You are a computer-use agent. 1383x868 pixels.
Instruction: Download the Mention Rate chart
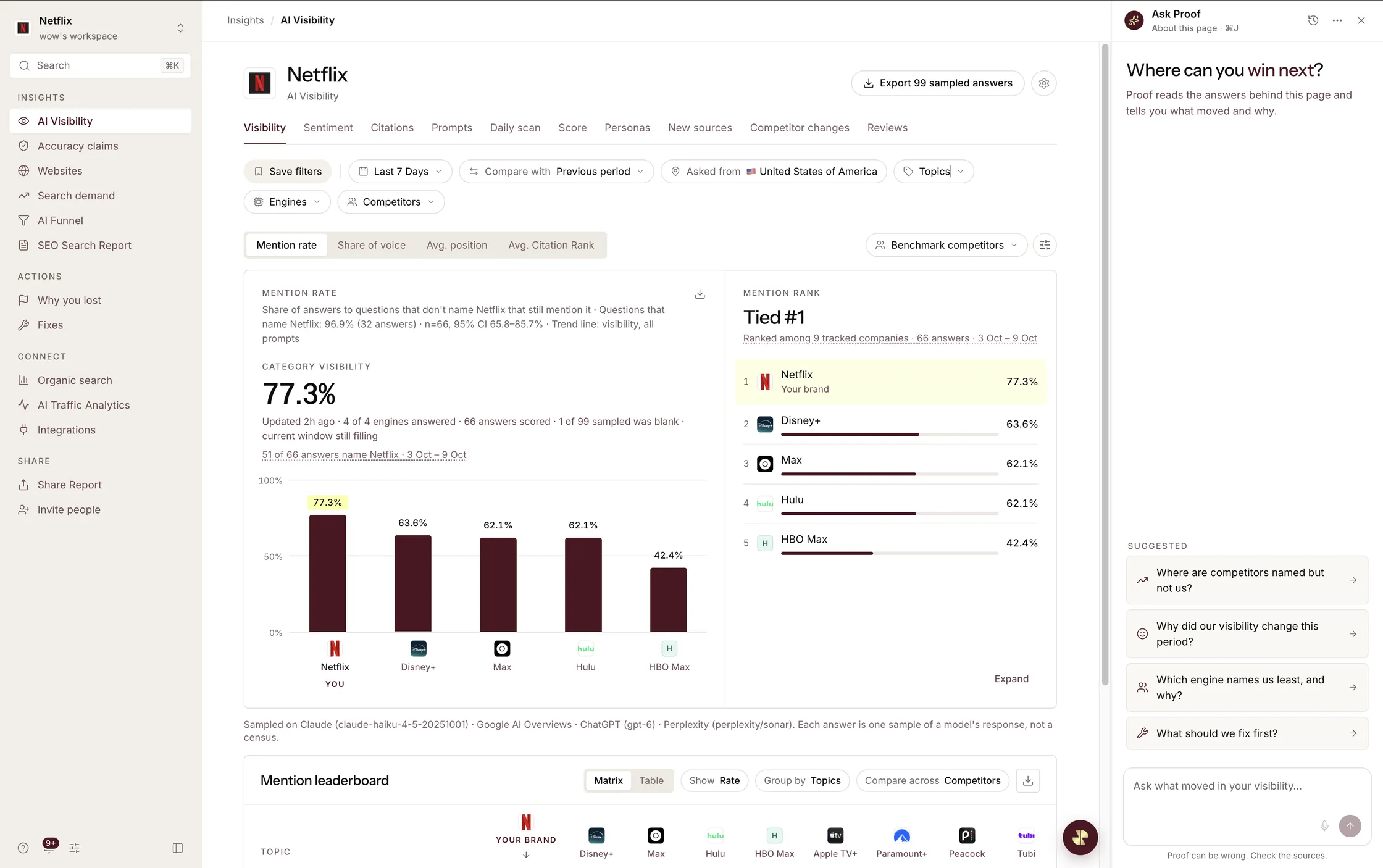700,294
